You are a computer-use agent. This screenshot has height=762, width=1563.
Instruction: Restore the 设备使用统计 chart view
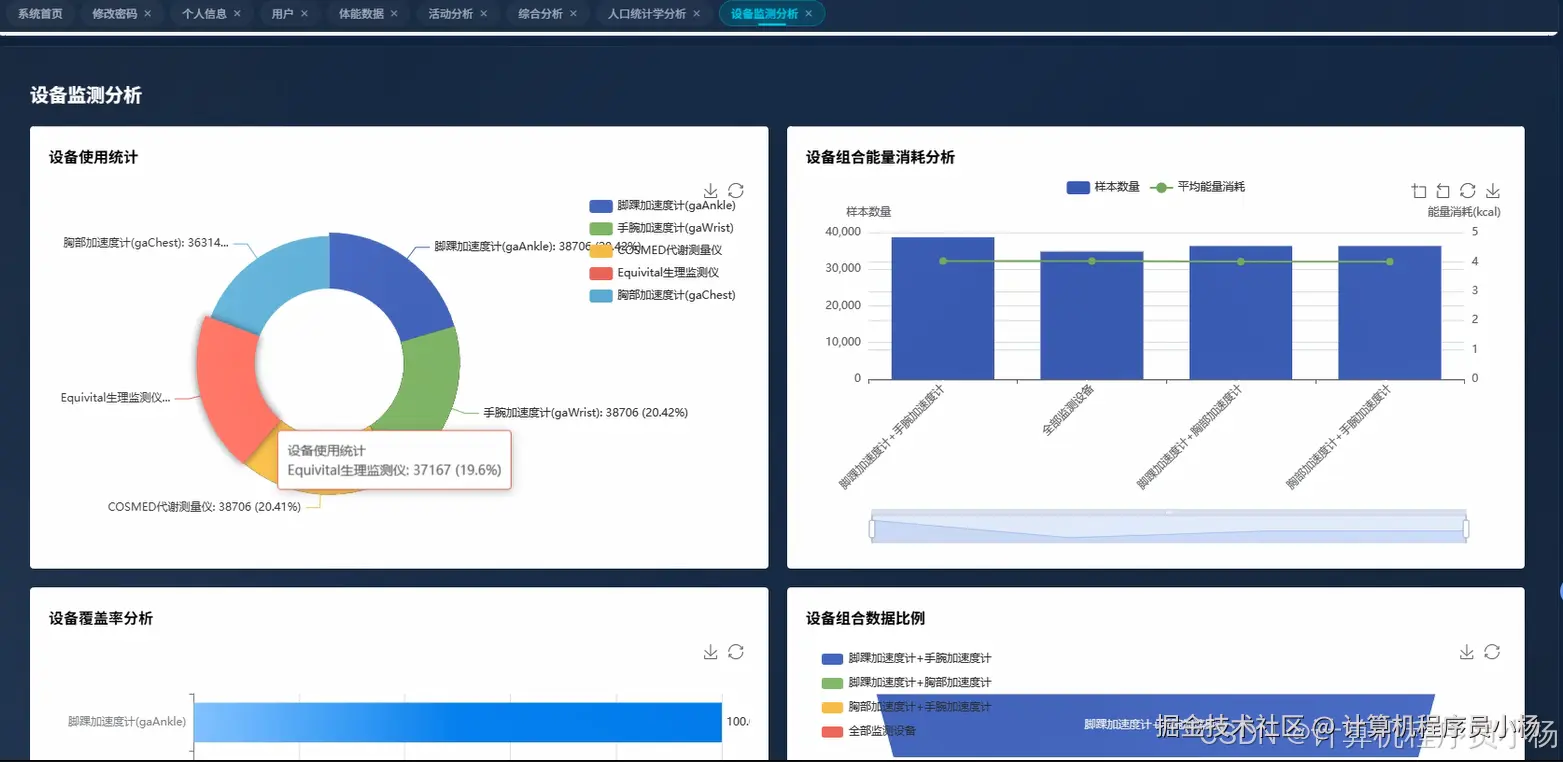point(736,190)
